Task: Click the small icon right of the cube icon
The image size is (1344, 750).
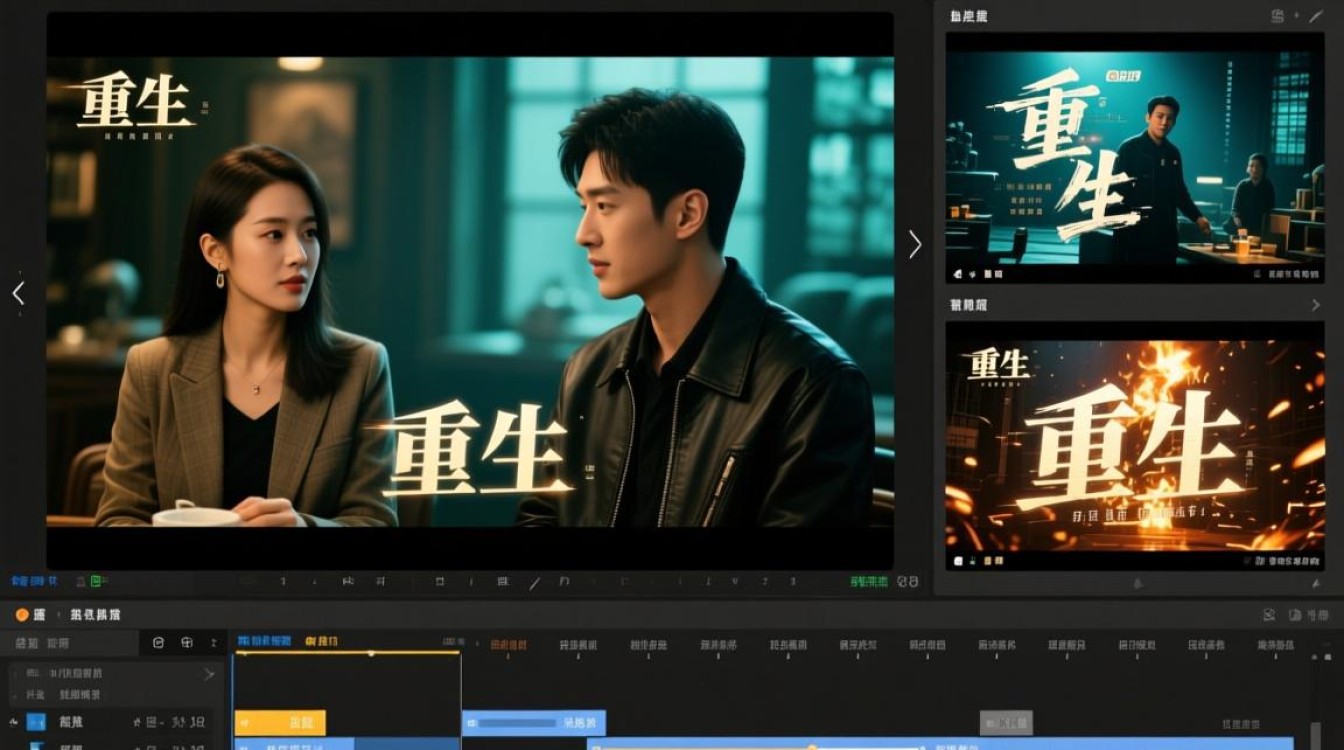Action: point(213,643)
